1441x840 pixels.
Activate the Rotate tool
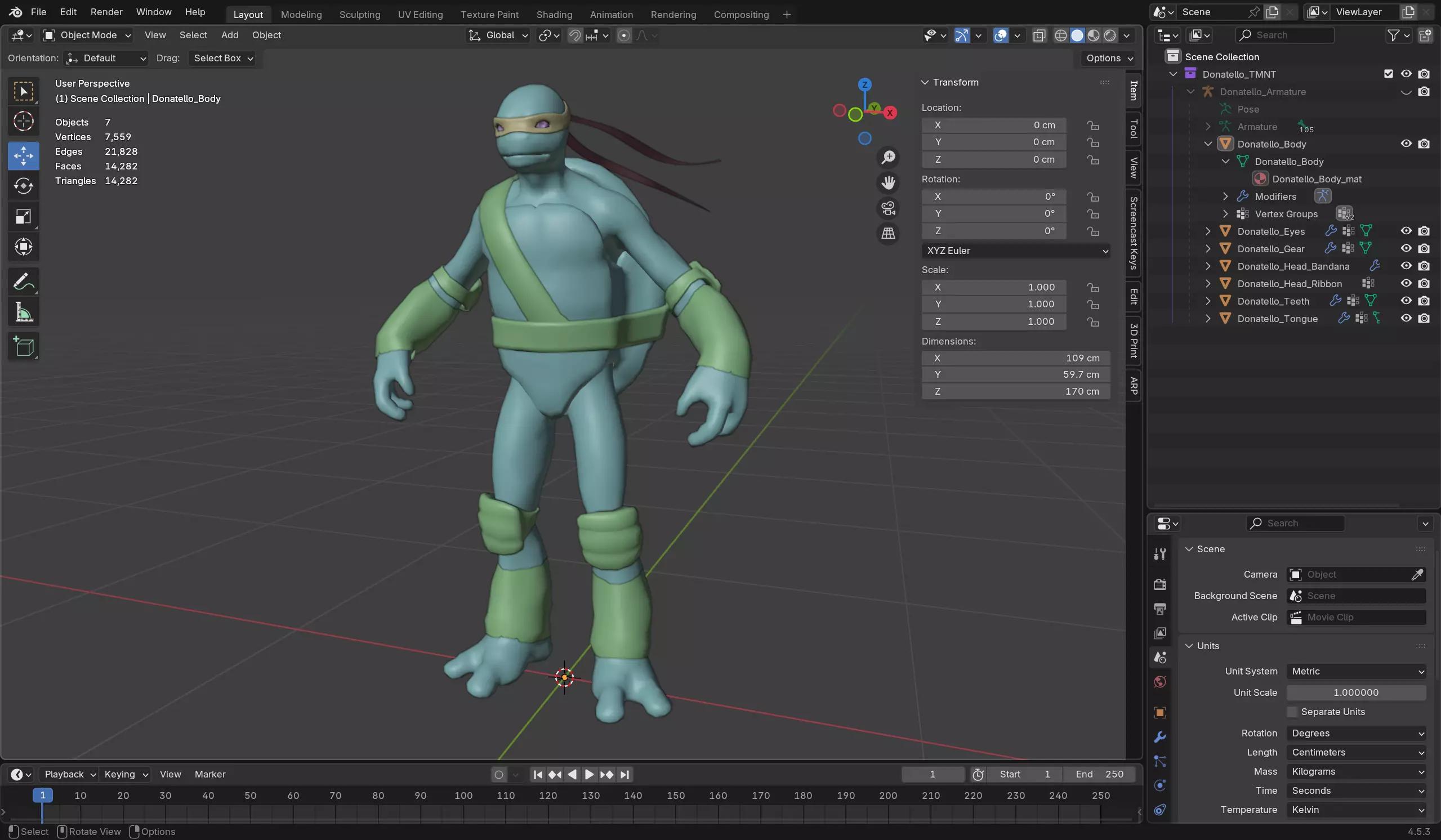(x=24, y=186)
